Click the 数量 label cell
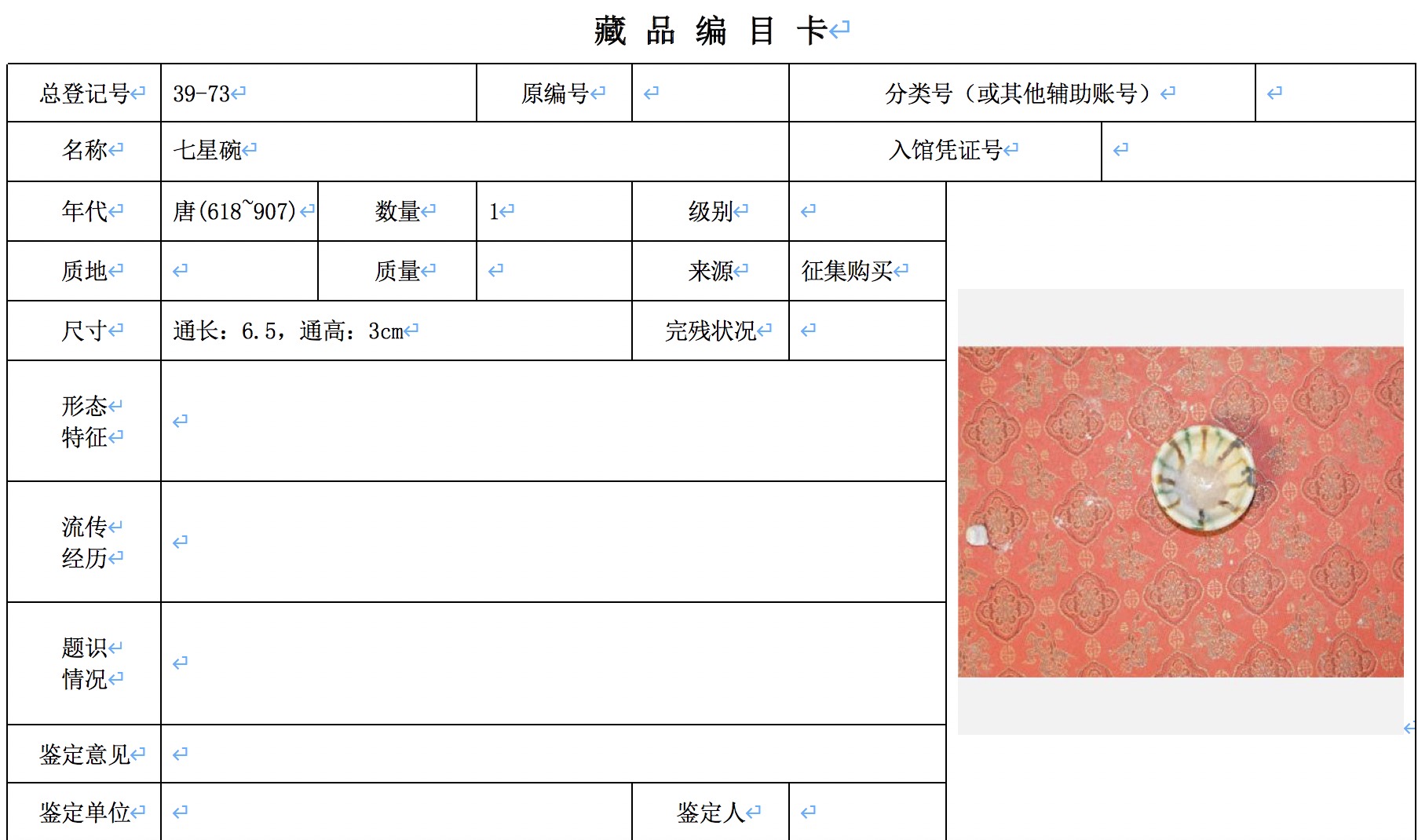The image size is (1418, 840). [x=397, y=211]
